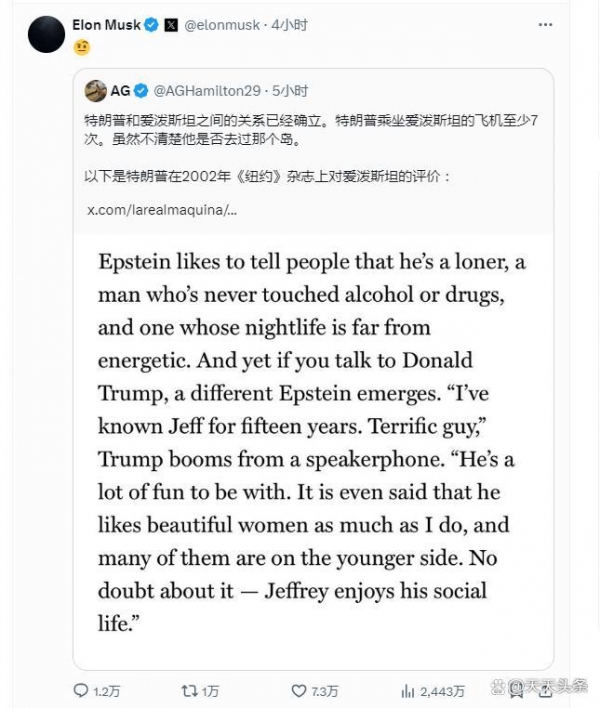Open the x.com/larealmaquina link
Viewport: 600px width, 708px height.
point(162,210)
